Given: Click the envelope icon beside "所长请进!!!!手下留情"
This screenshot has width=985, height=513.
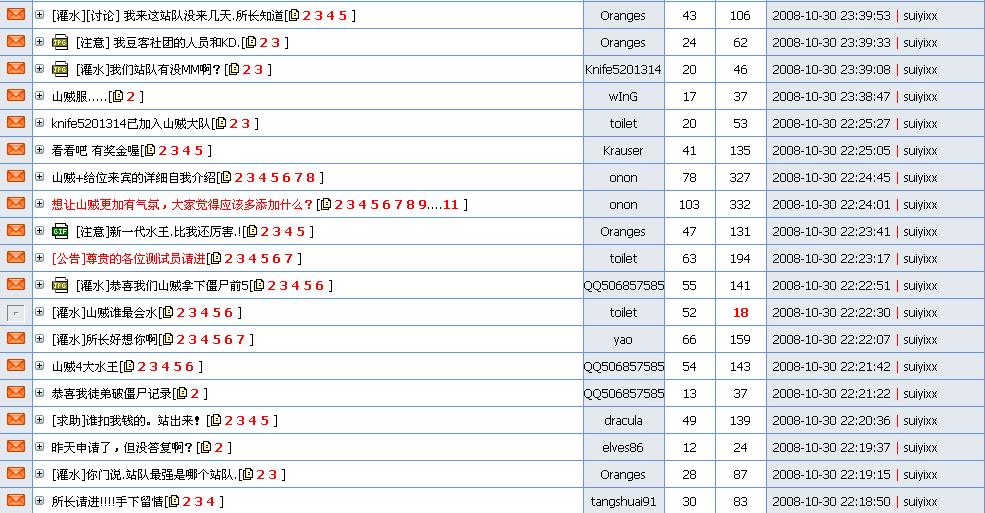Looking at the screenshot, I should click(16, 501).
